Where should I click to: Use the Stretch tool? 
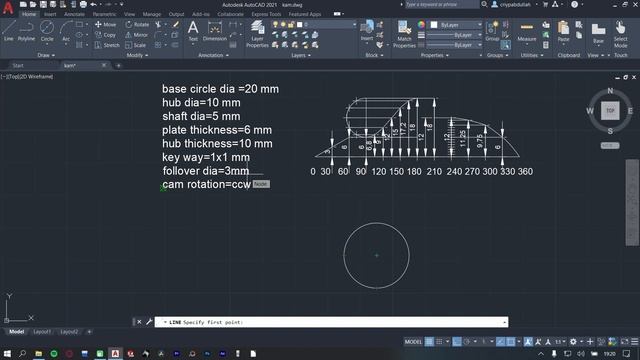(x=107, y=45)
